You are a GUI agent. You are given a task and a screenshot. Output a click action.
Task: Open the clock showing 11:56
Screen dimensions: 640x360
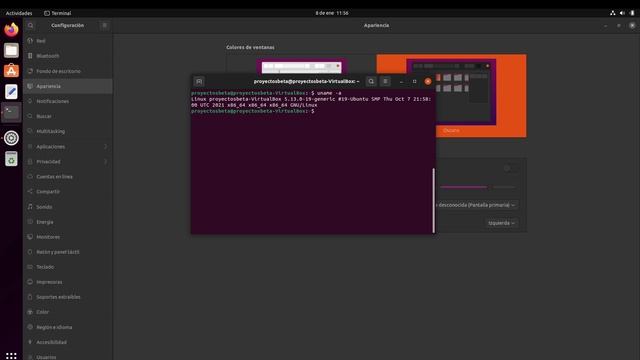tap(332, 13)
